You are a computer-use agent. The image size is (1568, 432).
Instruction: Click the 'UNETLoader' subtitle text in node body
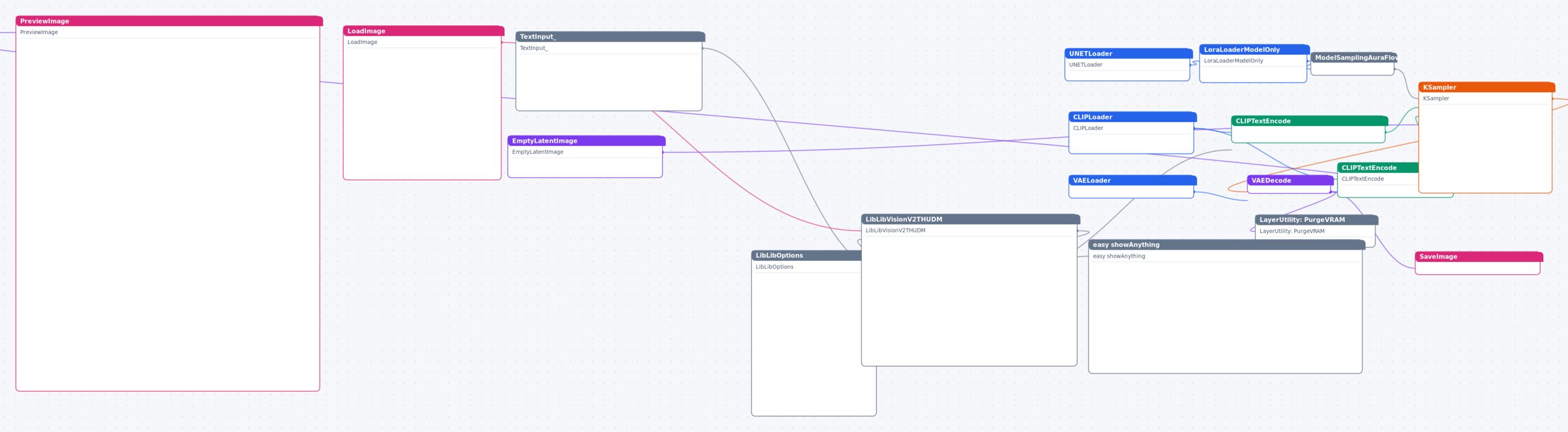click(x=1086, y=64)
